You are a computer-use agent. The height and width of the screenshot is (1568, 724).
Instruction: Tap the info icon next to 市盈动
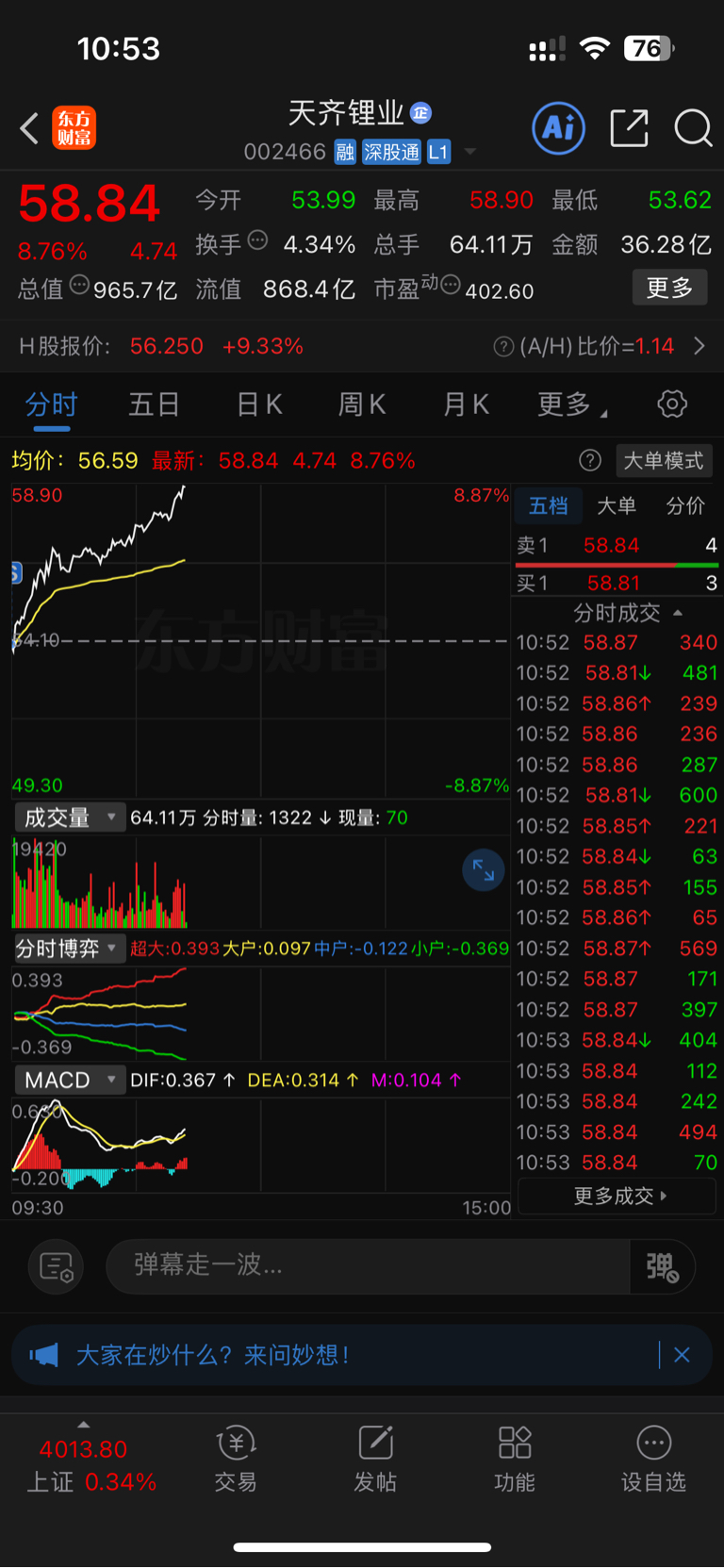[x=451, y=284]
